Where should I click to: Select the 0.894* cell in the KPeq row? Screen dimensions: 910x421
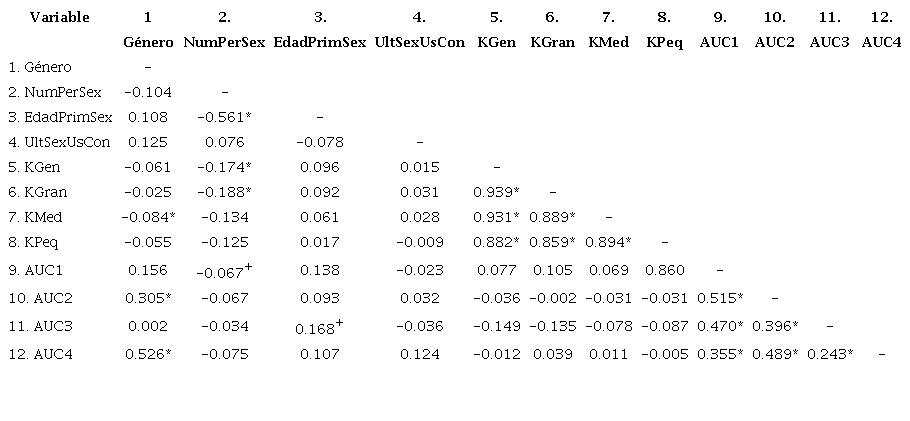[608, 242]
